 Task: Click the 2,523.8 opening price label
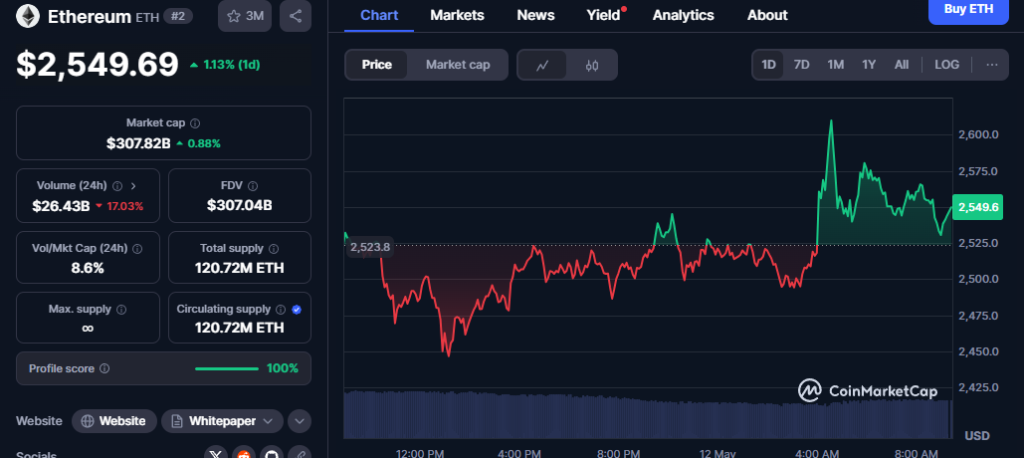pyautogui.click(x=369, y=247)
